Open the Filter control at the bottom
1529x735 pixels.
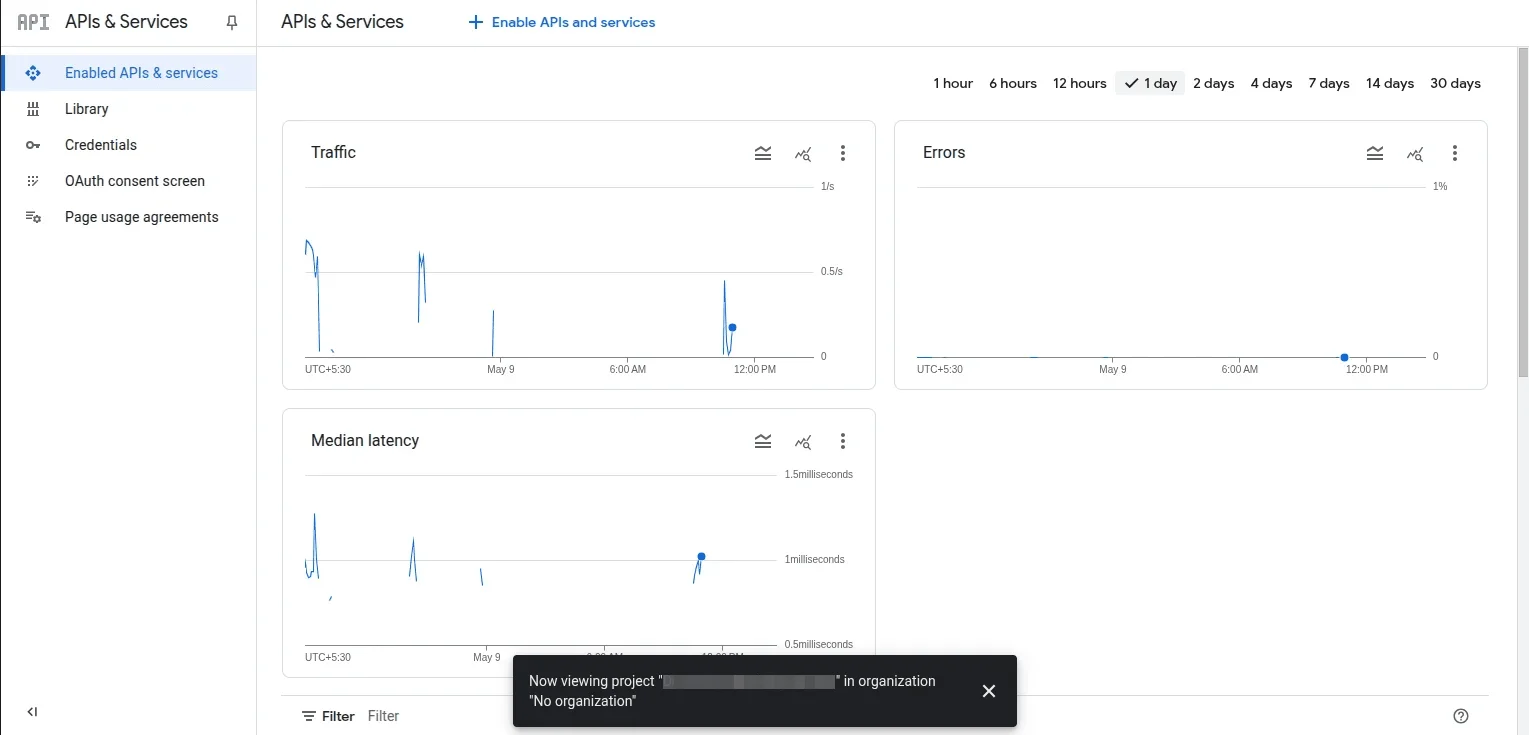tap(328, 716)
